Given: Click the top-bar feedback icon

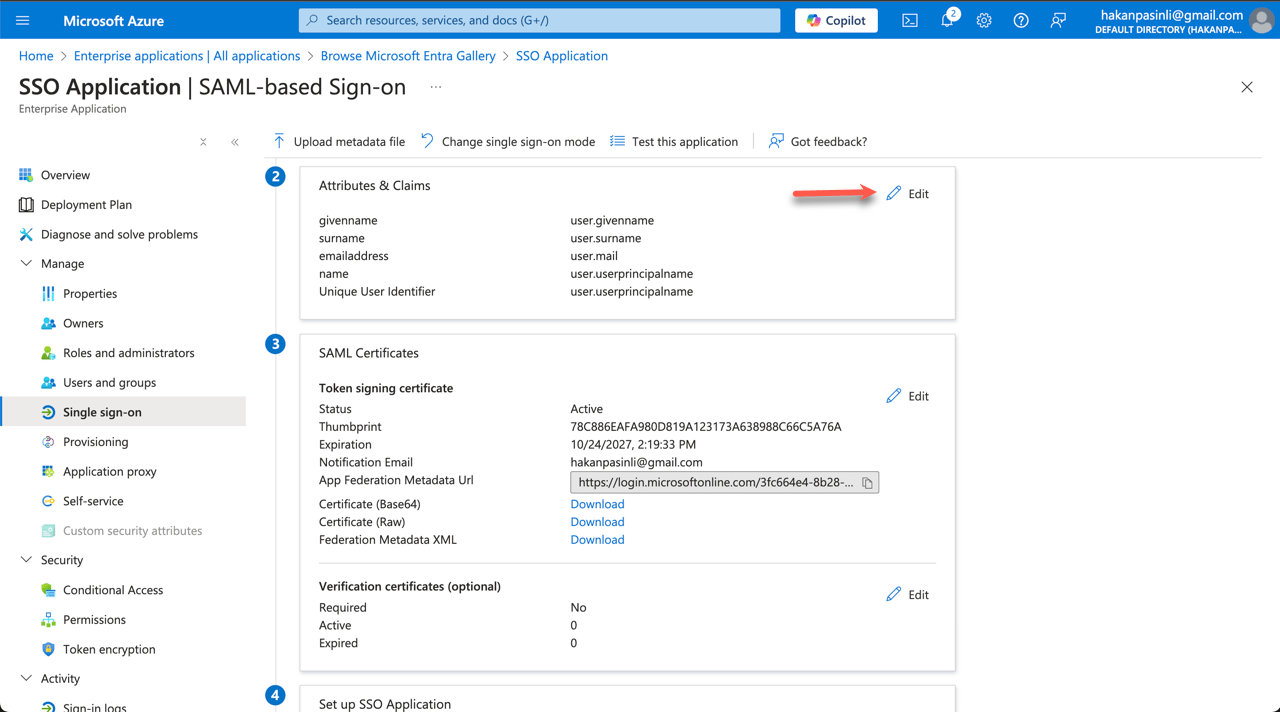Looking at the screenshot, I should [1058, 20].
